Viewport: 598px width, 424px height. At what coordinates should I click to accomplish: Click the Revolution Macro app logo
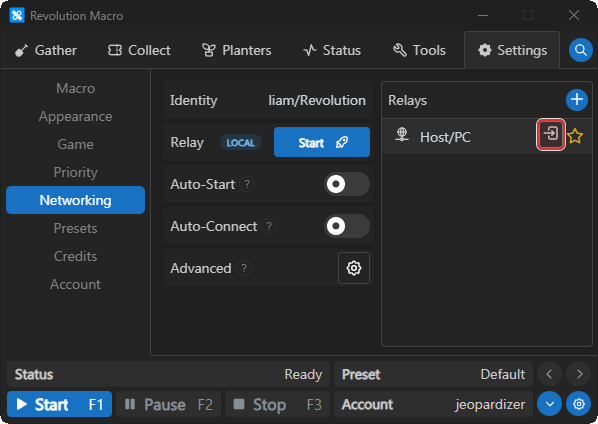[17, 15]
